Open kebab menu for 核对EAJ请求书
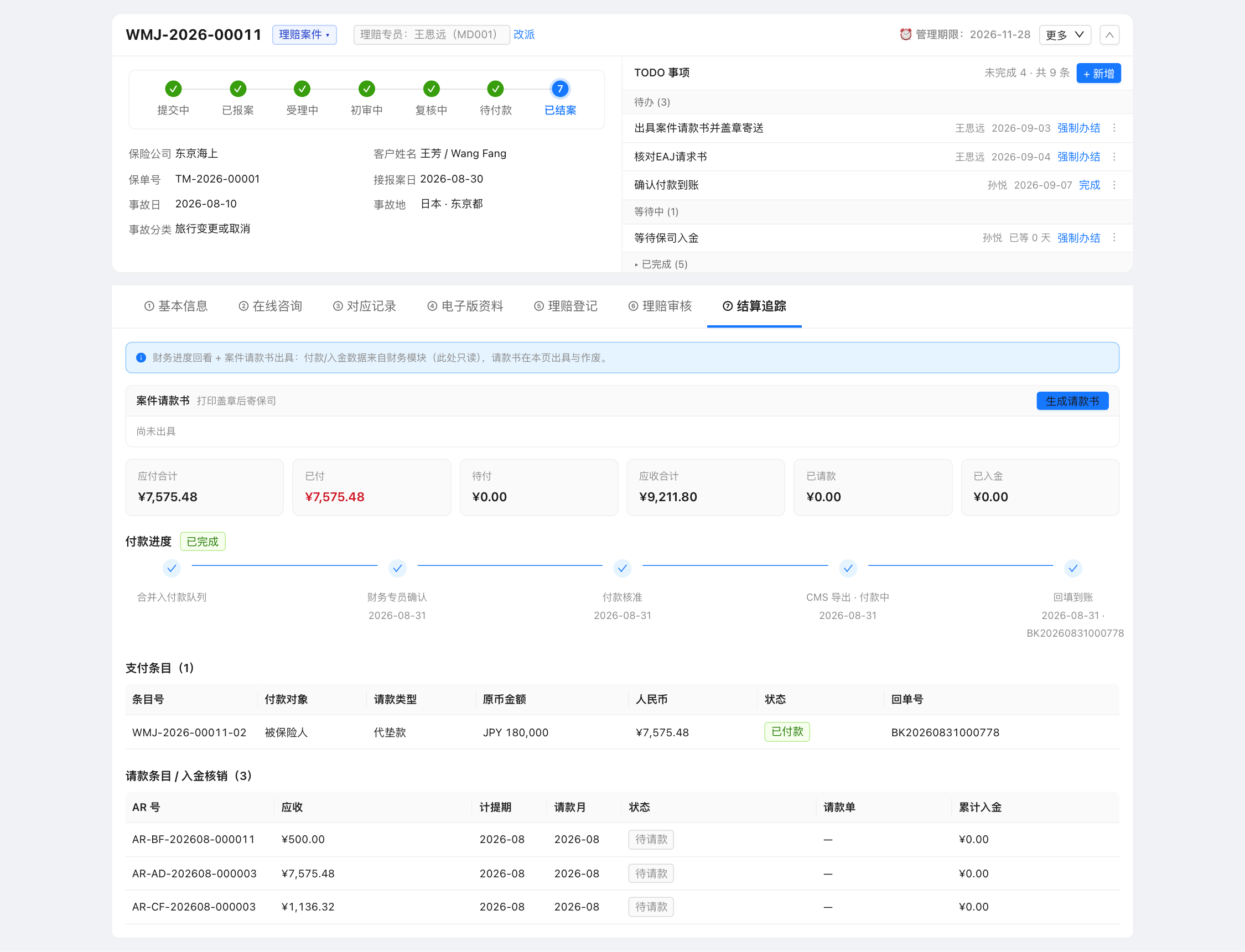Image resolution: width=1245 pixels, height=952 pixels. click(x=1114, y=157)
